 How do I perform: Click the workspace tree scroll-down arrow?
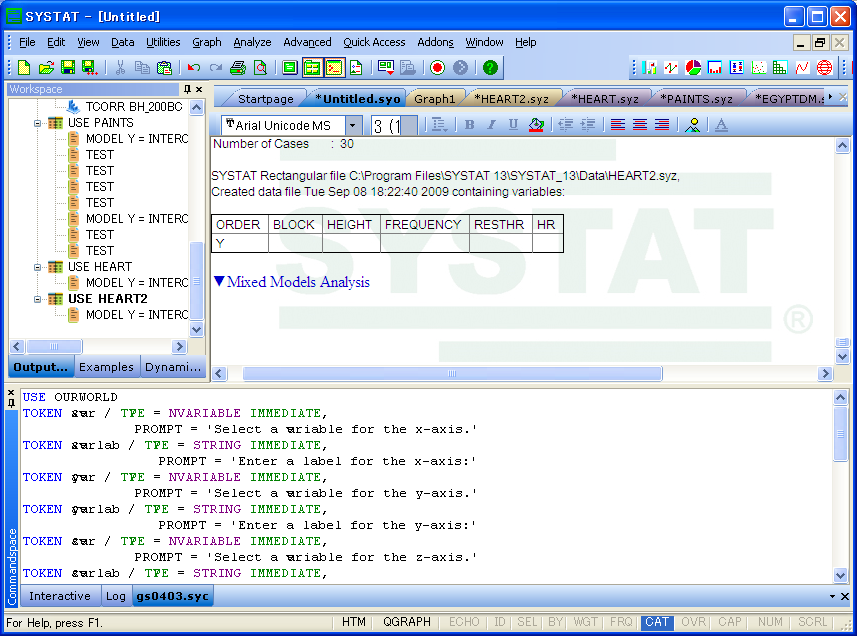tap(197, 329)
